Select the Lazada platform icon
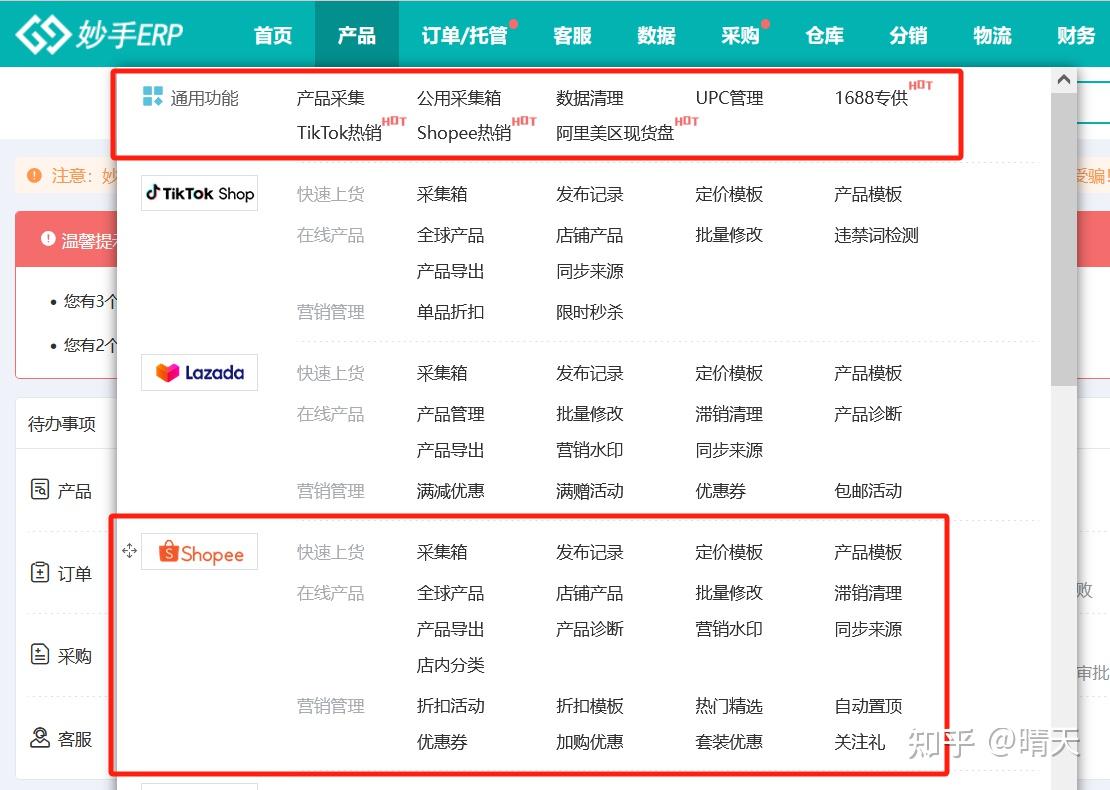 [199, 371]
